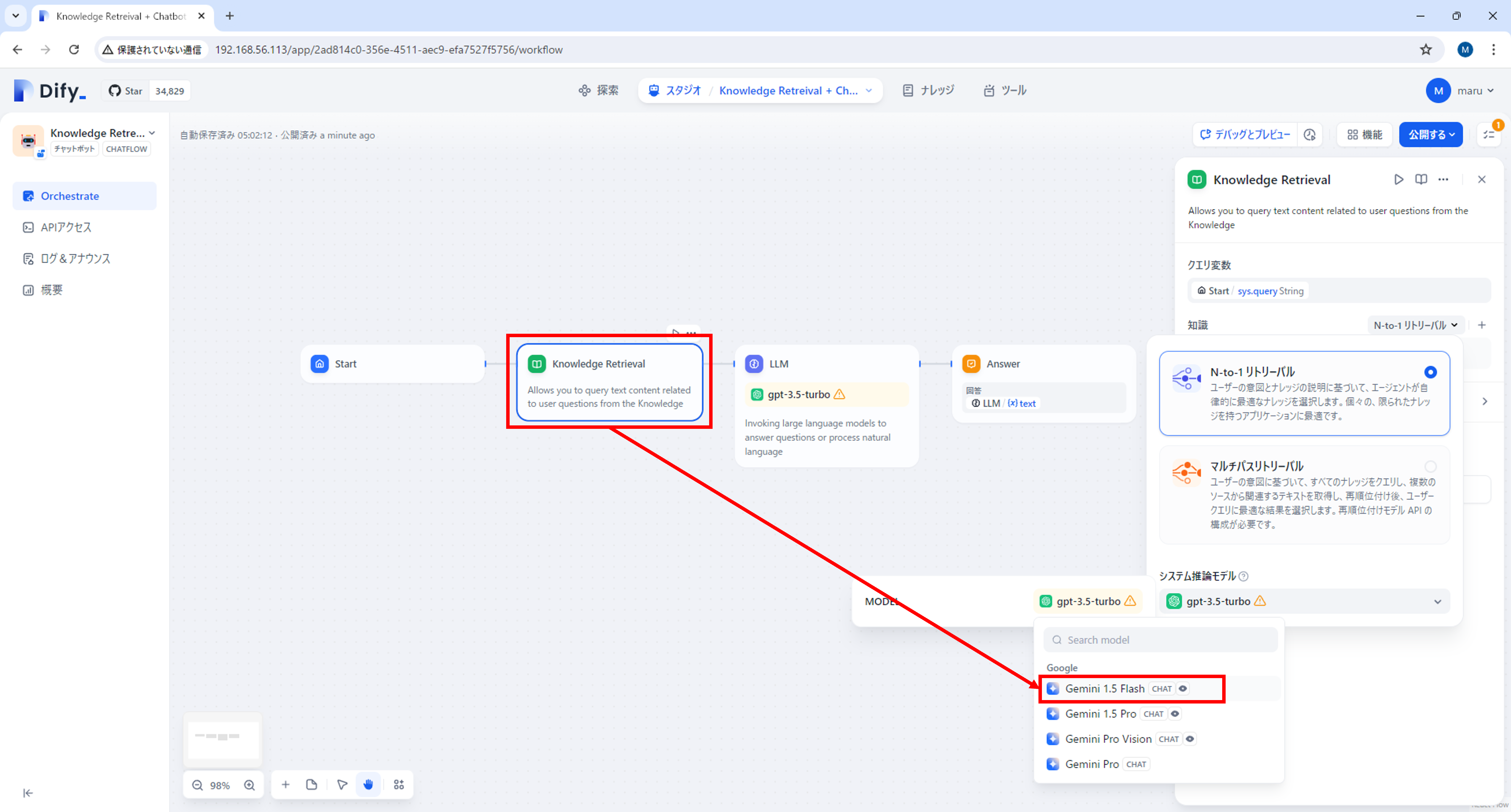Open the panel's book help icon

1421,180
